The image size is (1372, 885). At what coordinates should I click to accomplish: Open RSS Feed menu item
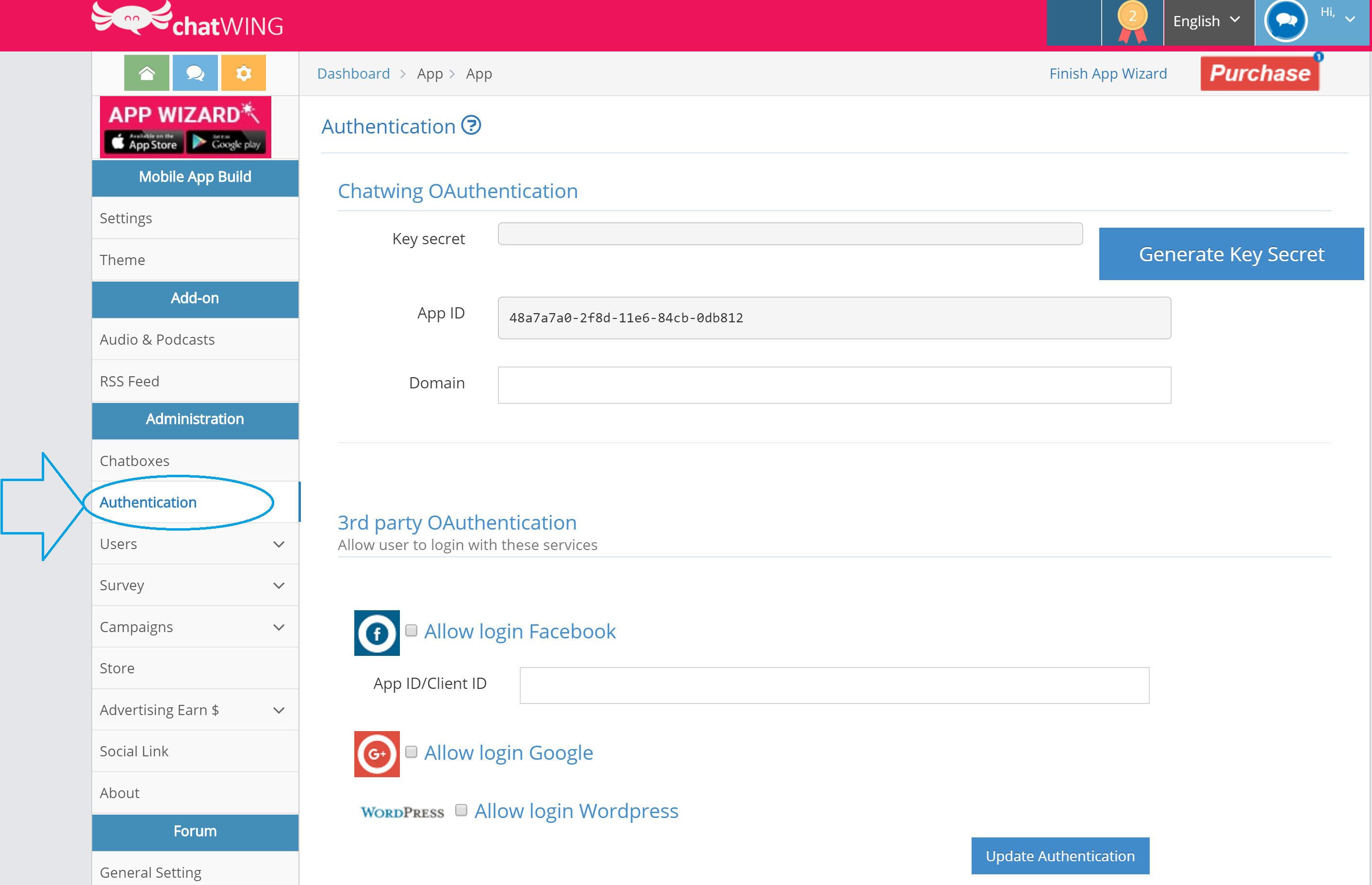196,381
